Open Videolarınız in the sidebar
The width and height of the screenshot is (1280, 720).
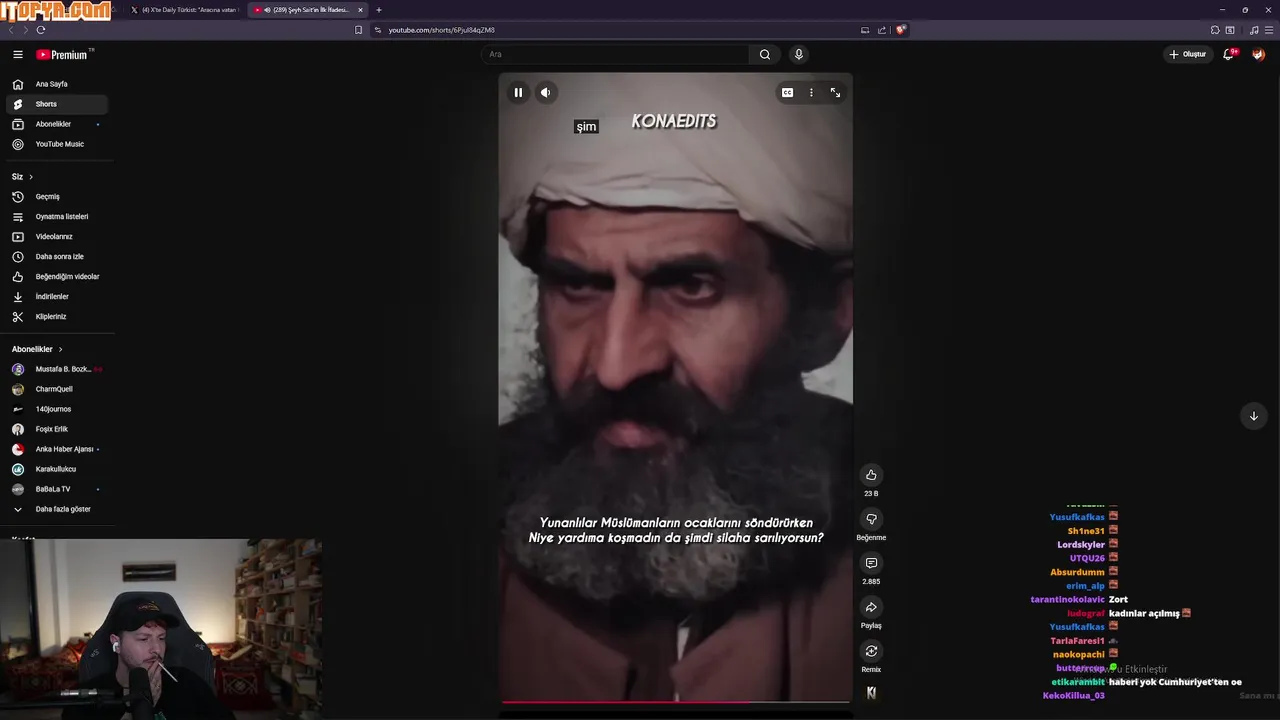click(57, 237)
